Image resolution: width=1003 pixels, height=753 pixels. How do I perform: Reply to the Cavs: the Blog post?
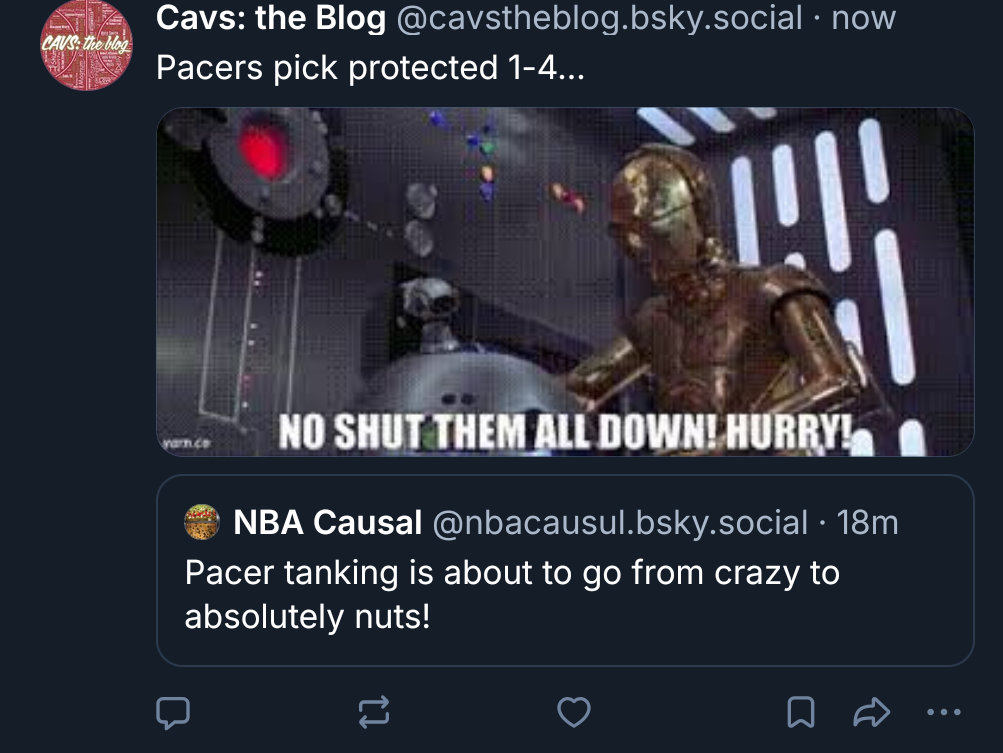[x=173, y=712]
